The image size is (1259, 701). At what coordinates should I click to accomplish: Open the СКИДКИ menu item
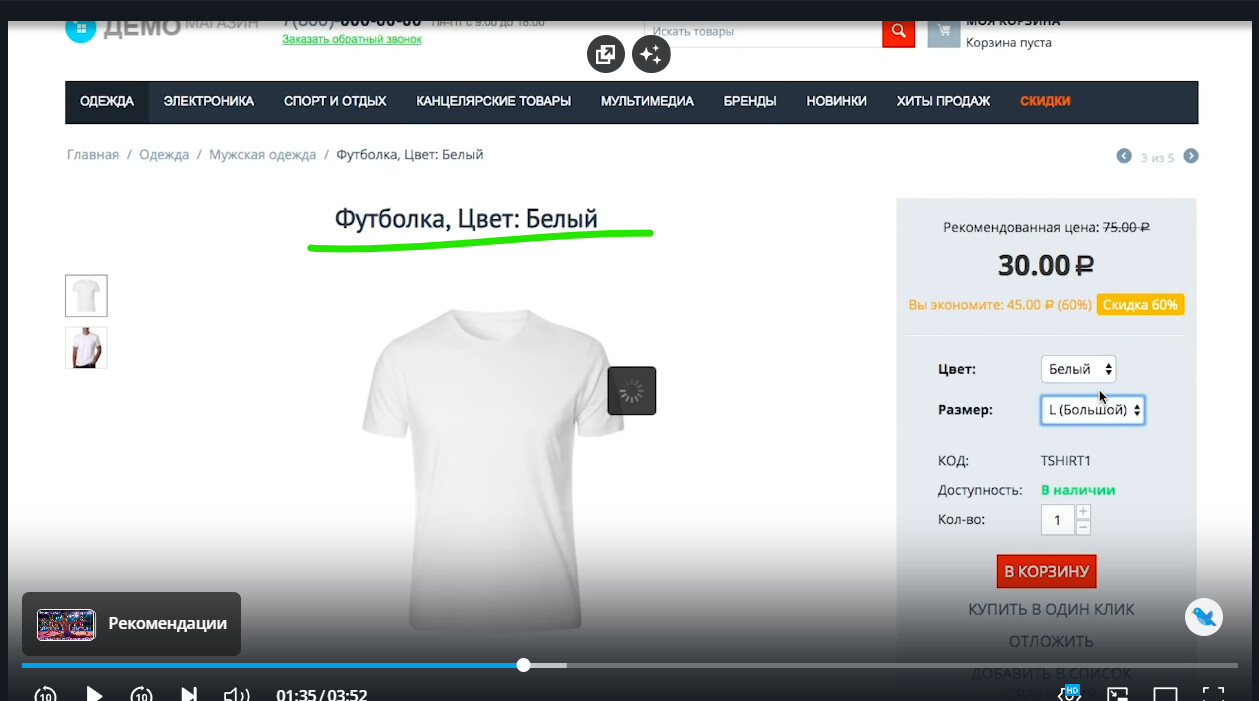pyautogui.click(x=1045, y=101)
